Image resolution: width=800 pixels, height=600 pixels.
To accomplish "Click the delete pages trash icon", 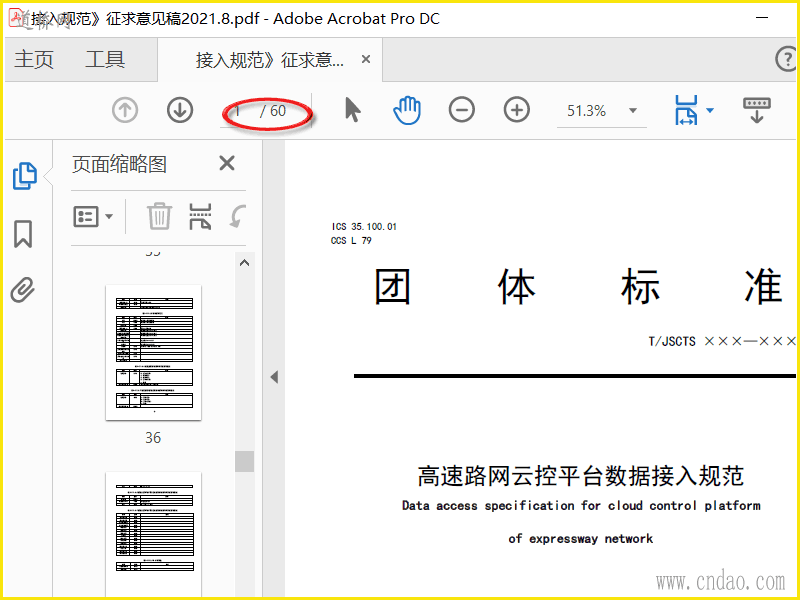I will (x=159, y=216).
